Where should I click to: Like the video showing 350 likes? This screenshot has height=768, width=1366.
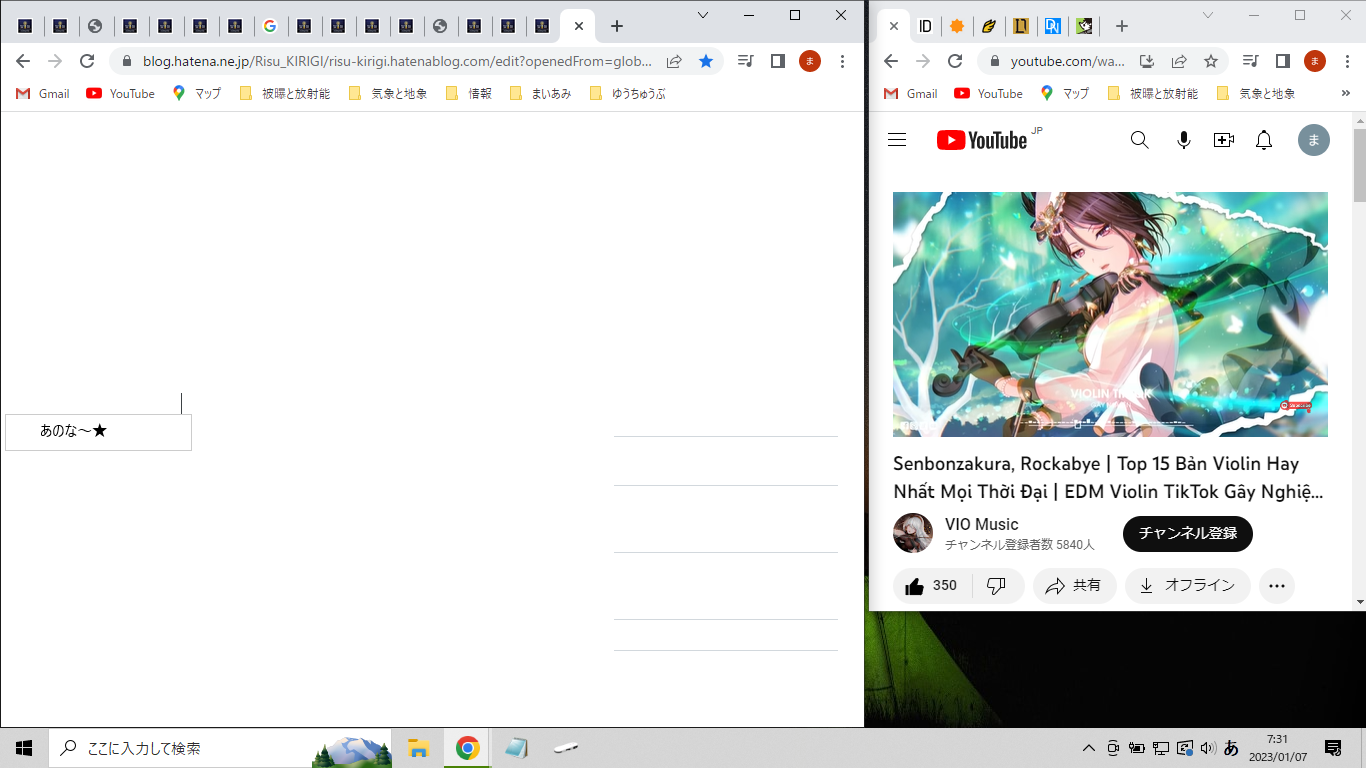(x=932, y=586)
